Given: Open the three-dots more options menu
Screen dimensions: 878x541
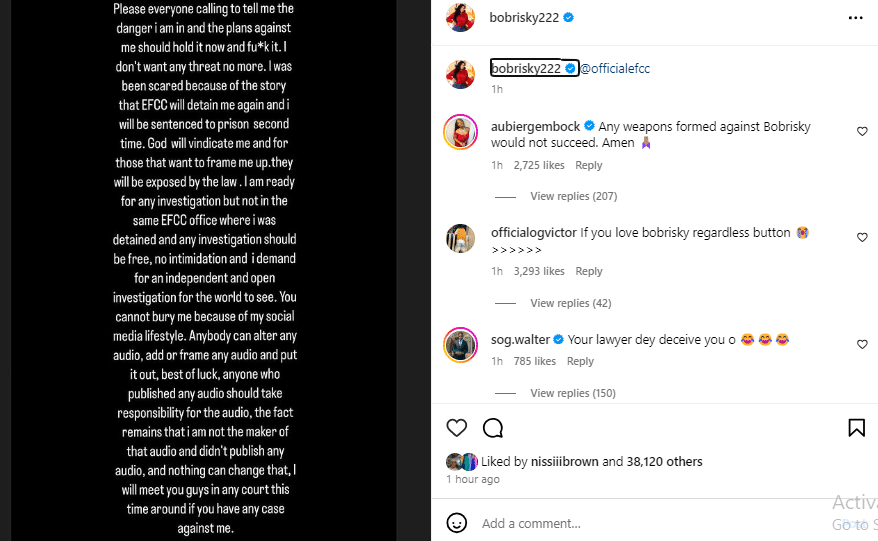Looking at the screenshot, I should (x=855, y=18).
